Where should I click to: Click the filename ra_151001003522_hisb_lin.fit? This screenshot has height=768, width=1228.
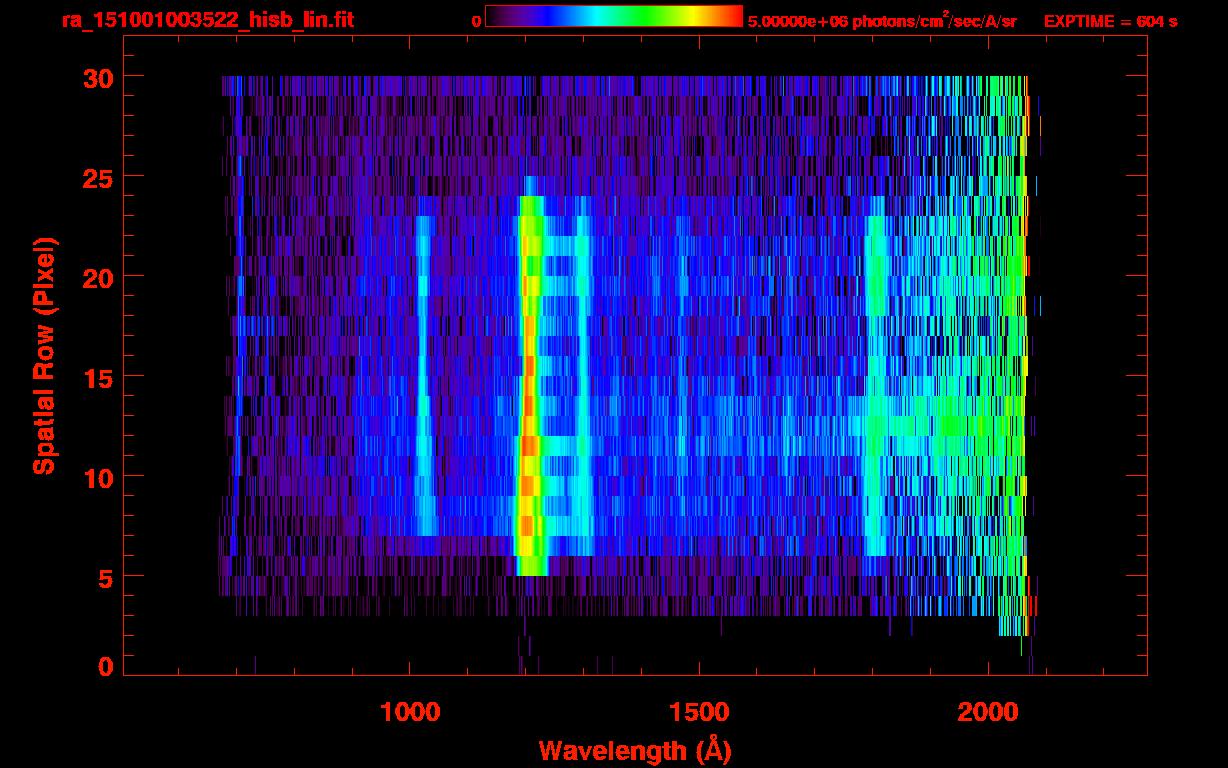coord(207,20)
